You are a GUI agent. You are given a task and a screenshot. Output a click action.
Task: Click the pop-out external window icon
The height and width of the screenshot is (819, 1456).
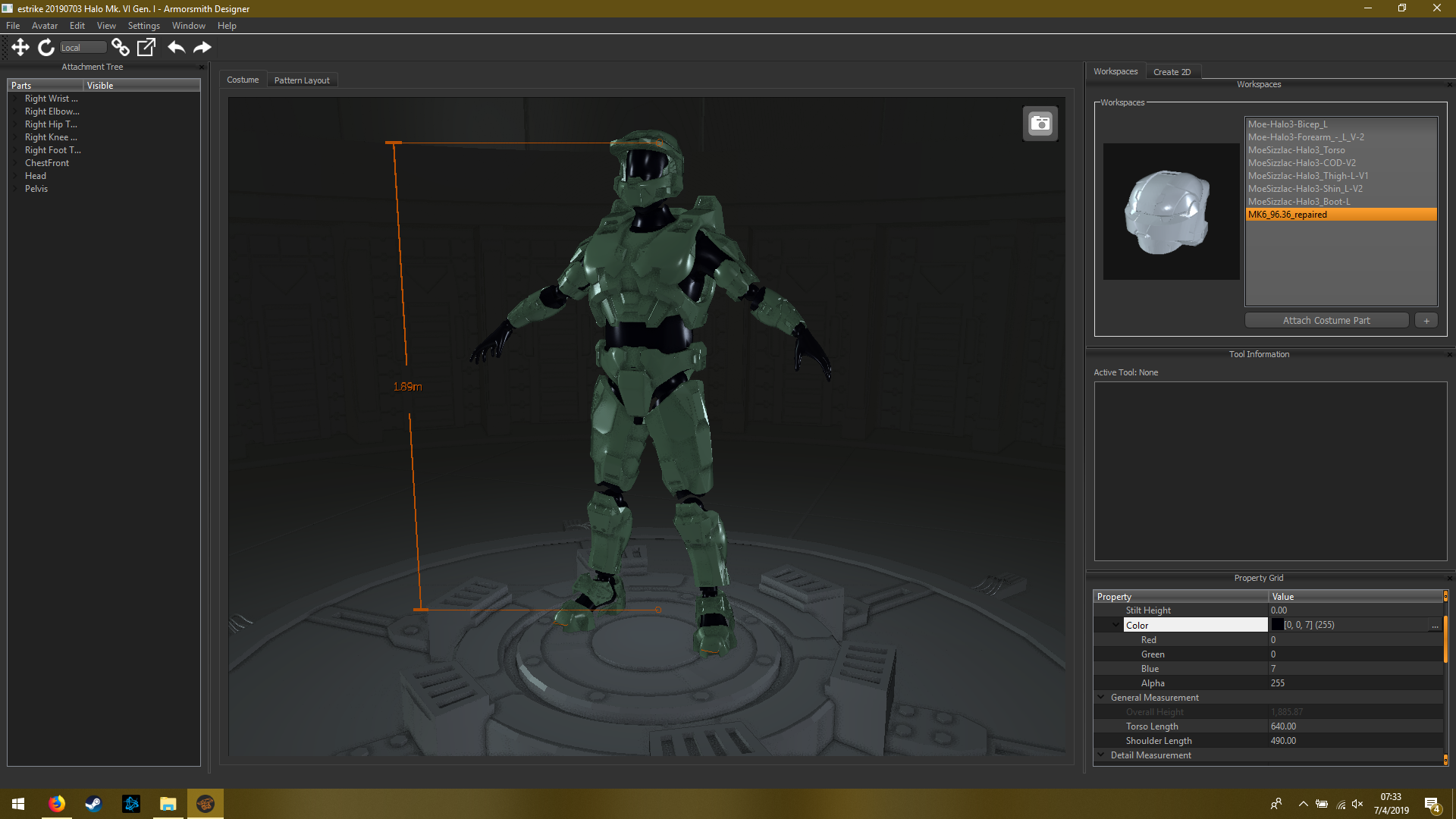tap(146, 47)
